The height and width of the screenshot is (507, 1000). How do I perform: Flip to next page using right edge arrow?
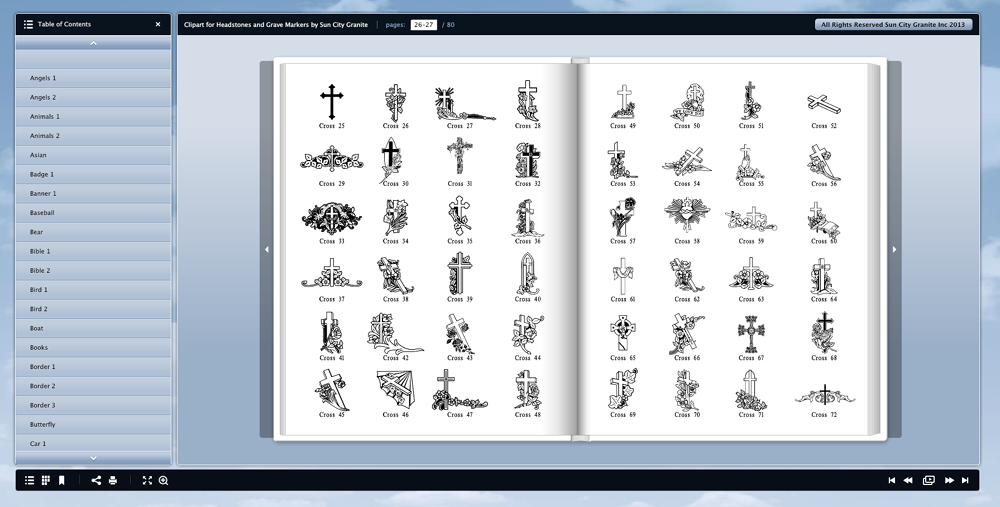(894, 250)
